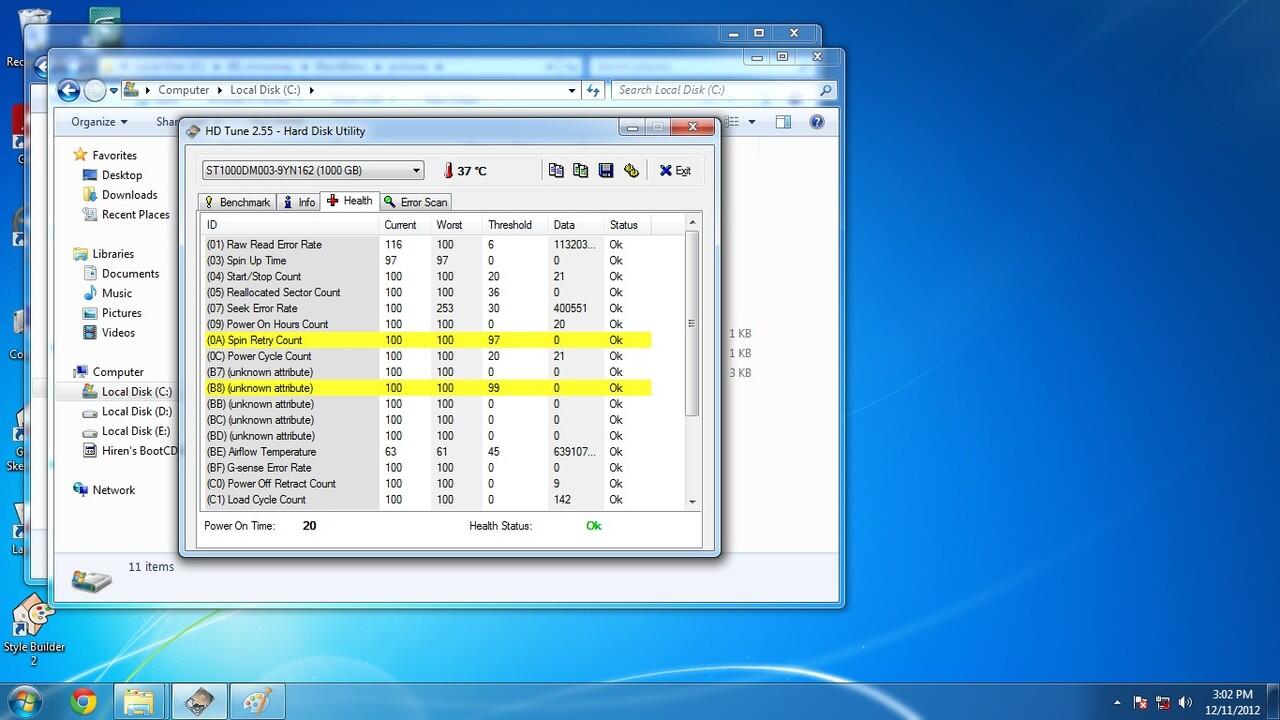
Task: Select Local Disk (E:) in navigation pane
Action: (135, 431)
